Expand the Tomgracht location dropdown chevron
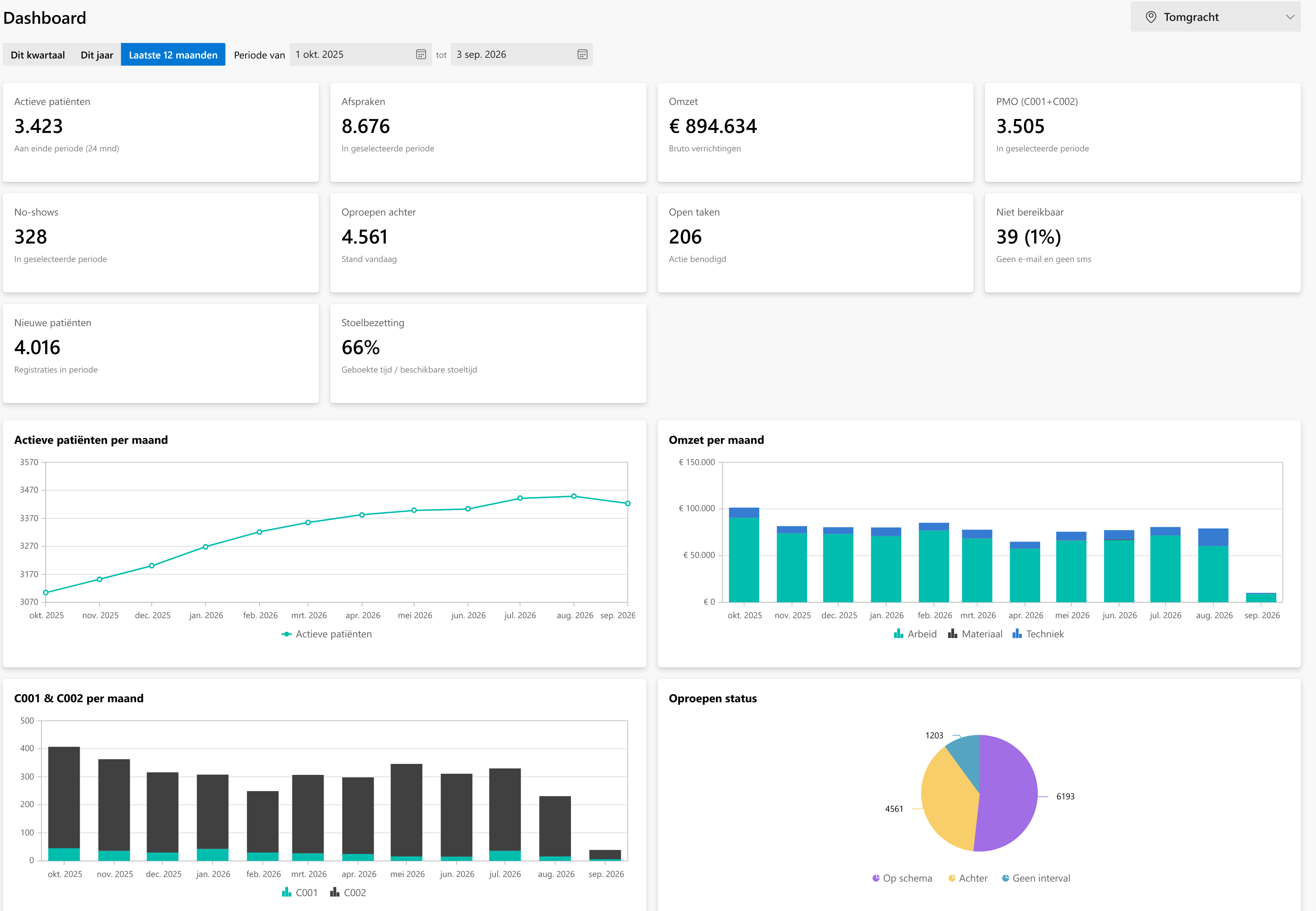This screenshot has height=911, width=1316. point(1290,17)
